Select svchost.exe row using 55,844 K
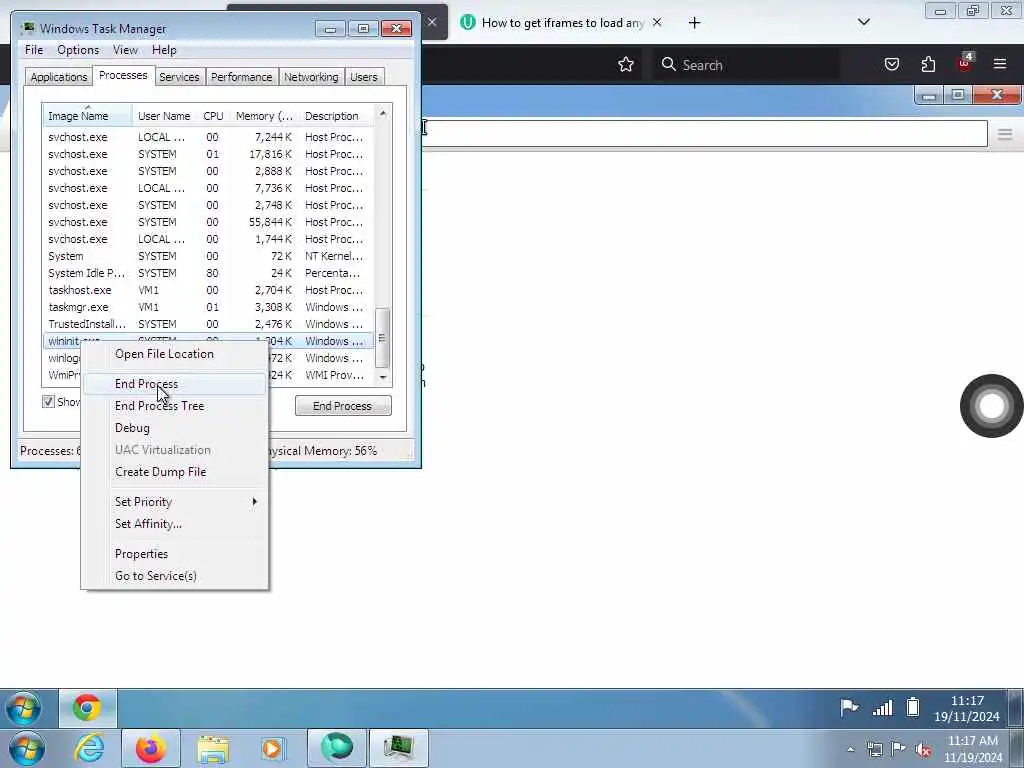This screenshot has width=1024, height=768. tap(209, 222)
